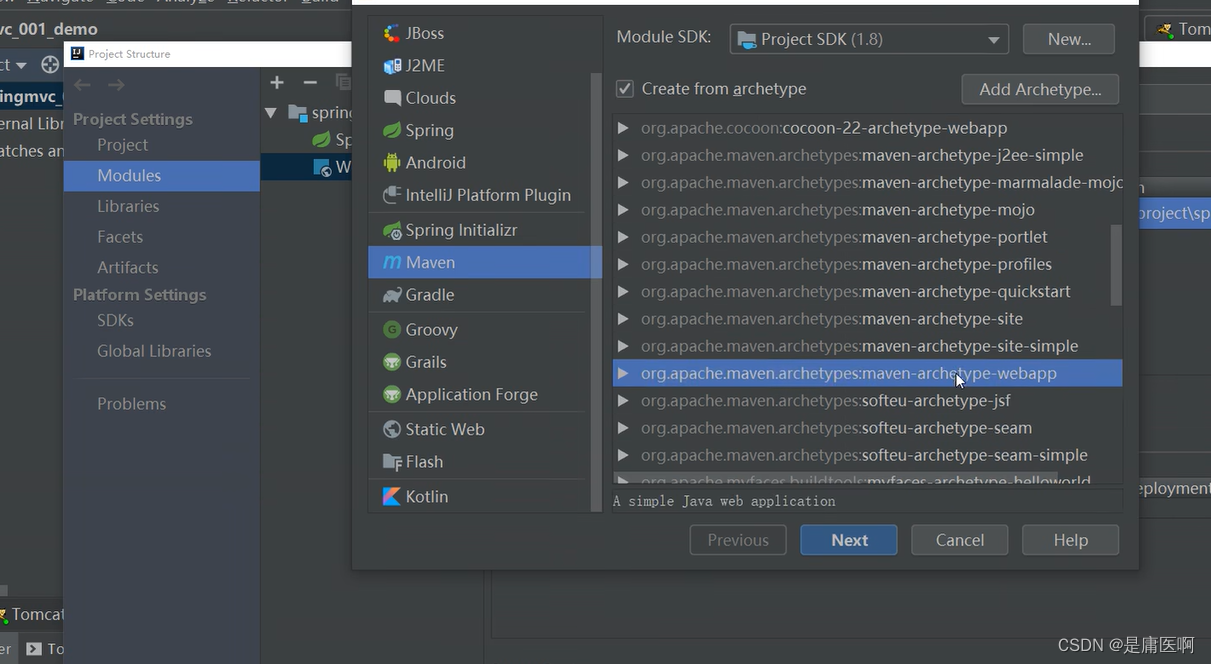
Task: Choose the Gradle elephant icon
Action: [x=392, y=295]
